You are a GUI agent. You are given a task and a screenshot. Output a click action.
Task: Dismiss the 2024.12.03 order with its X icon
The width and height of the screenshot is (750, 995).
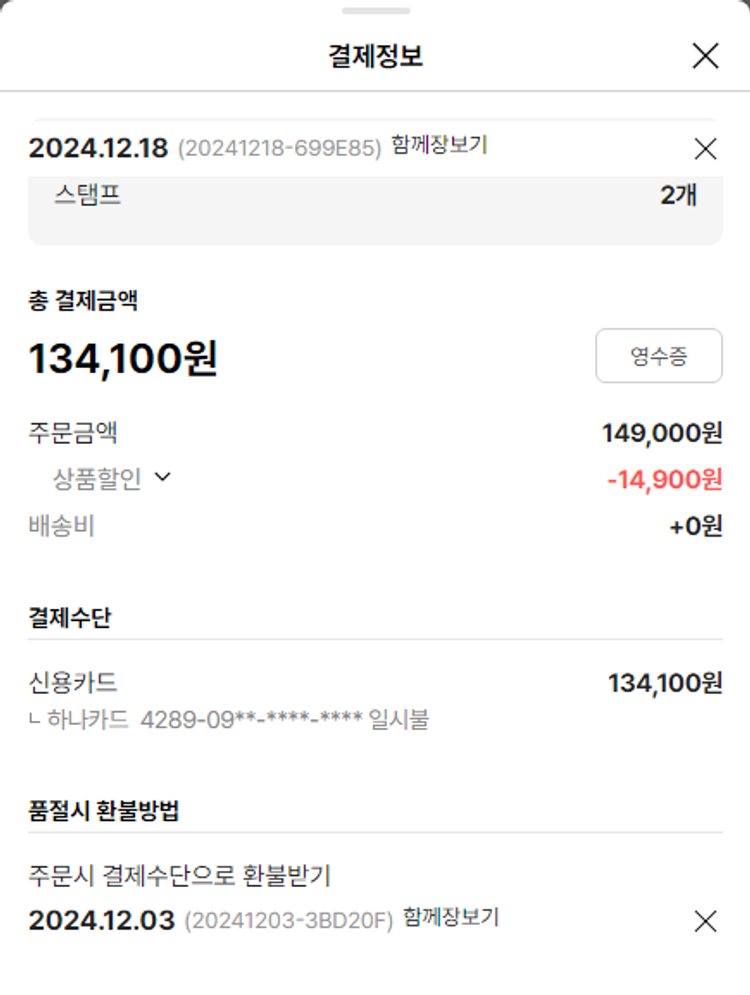(705, 921)
